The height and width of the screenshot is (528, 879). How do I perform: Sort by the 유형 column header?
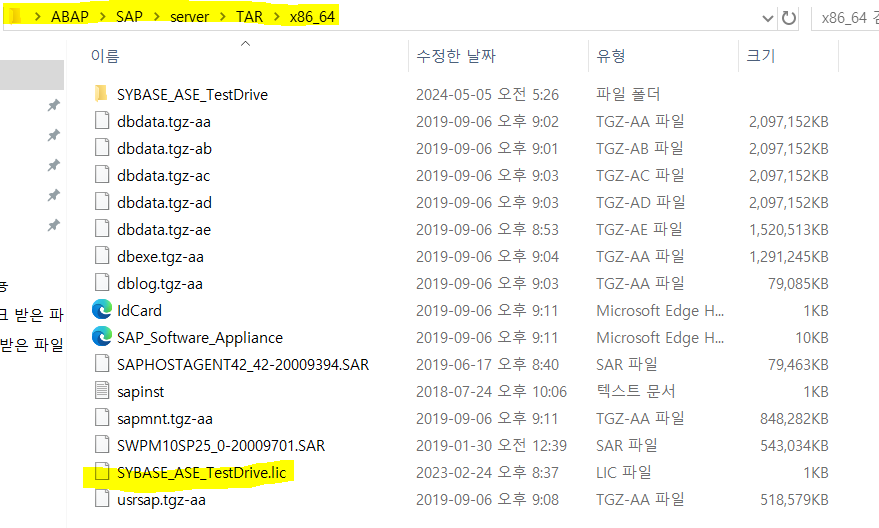pos(610,56)
